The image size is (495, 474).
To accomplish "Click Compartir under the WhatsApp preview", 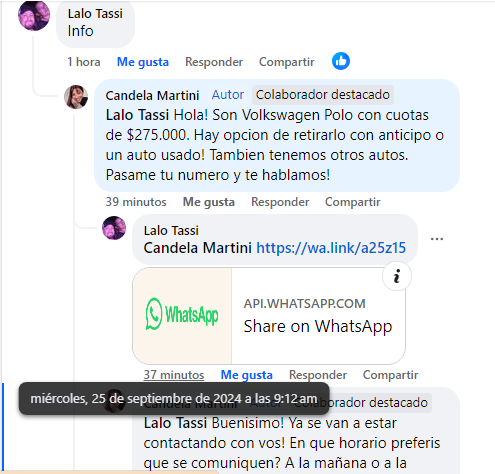I will coord(390,375).
